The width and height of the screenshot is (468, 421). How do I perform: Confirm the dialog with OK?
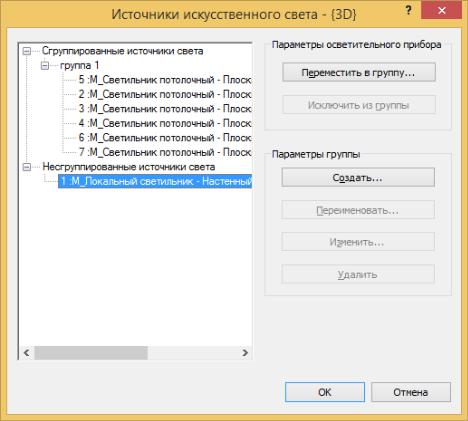pos(325,392)
